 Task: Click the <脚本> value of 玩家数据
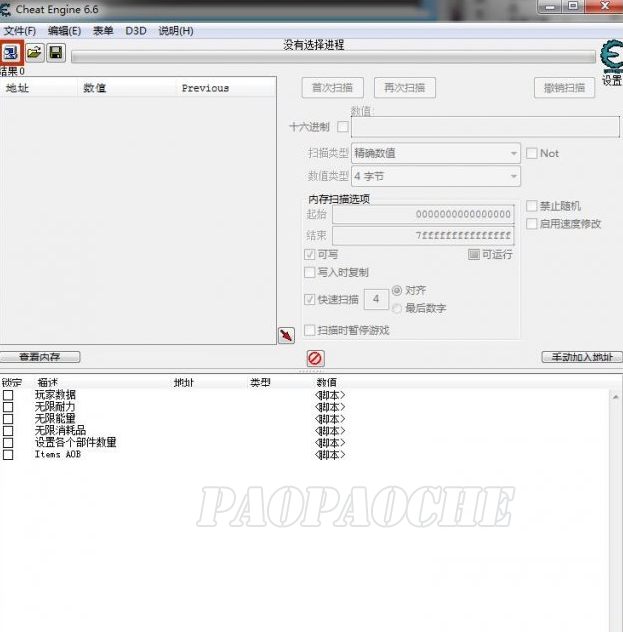click(x=330, y=395)
